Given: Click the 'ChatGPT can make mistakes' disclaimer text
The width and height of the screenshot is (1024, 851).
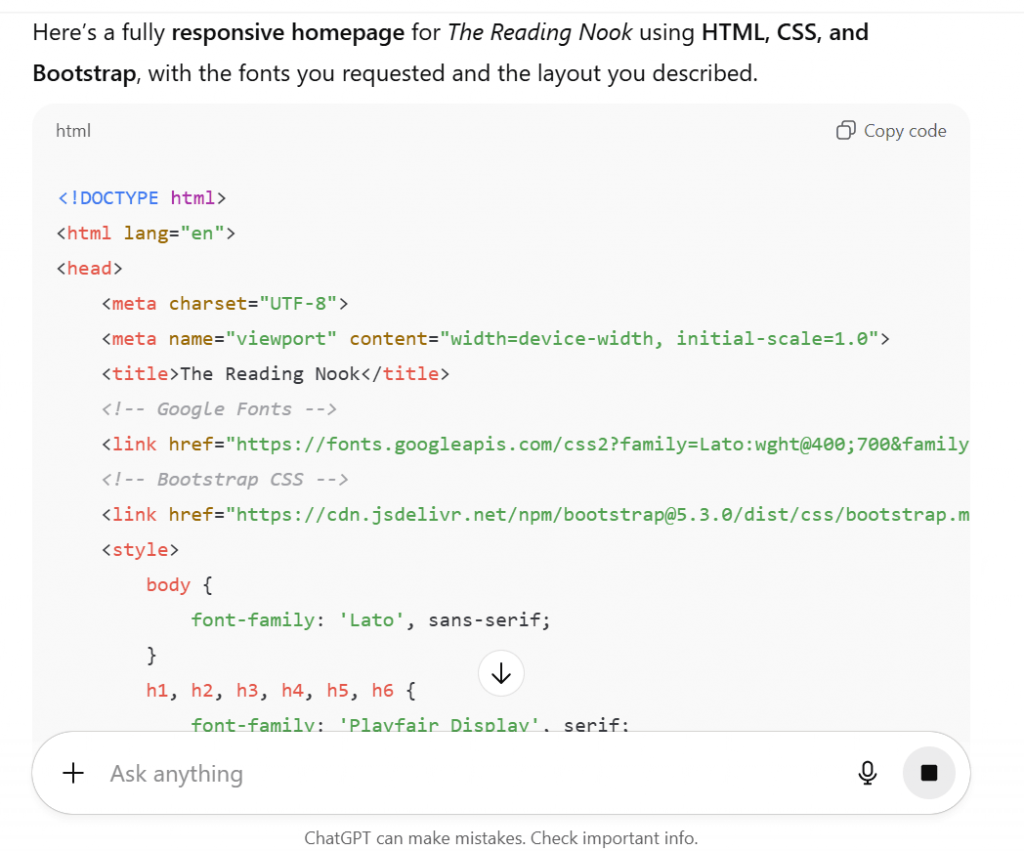Looking at the screenshot, I should [x=500, y=838].
